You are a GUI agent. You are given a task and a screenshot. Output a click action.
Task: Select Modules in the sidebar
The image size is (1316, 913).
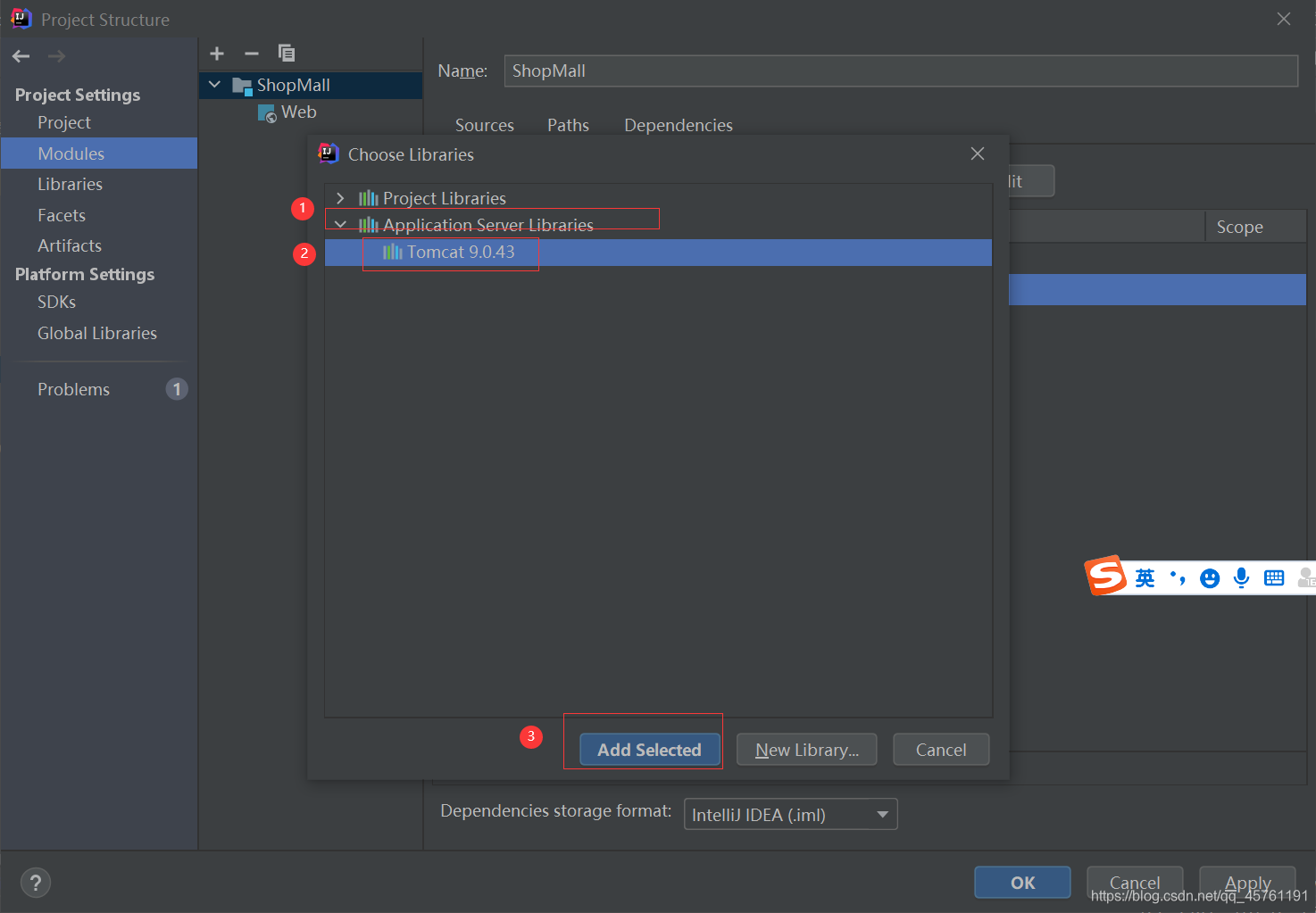pos(99,154)
